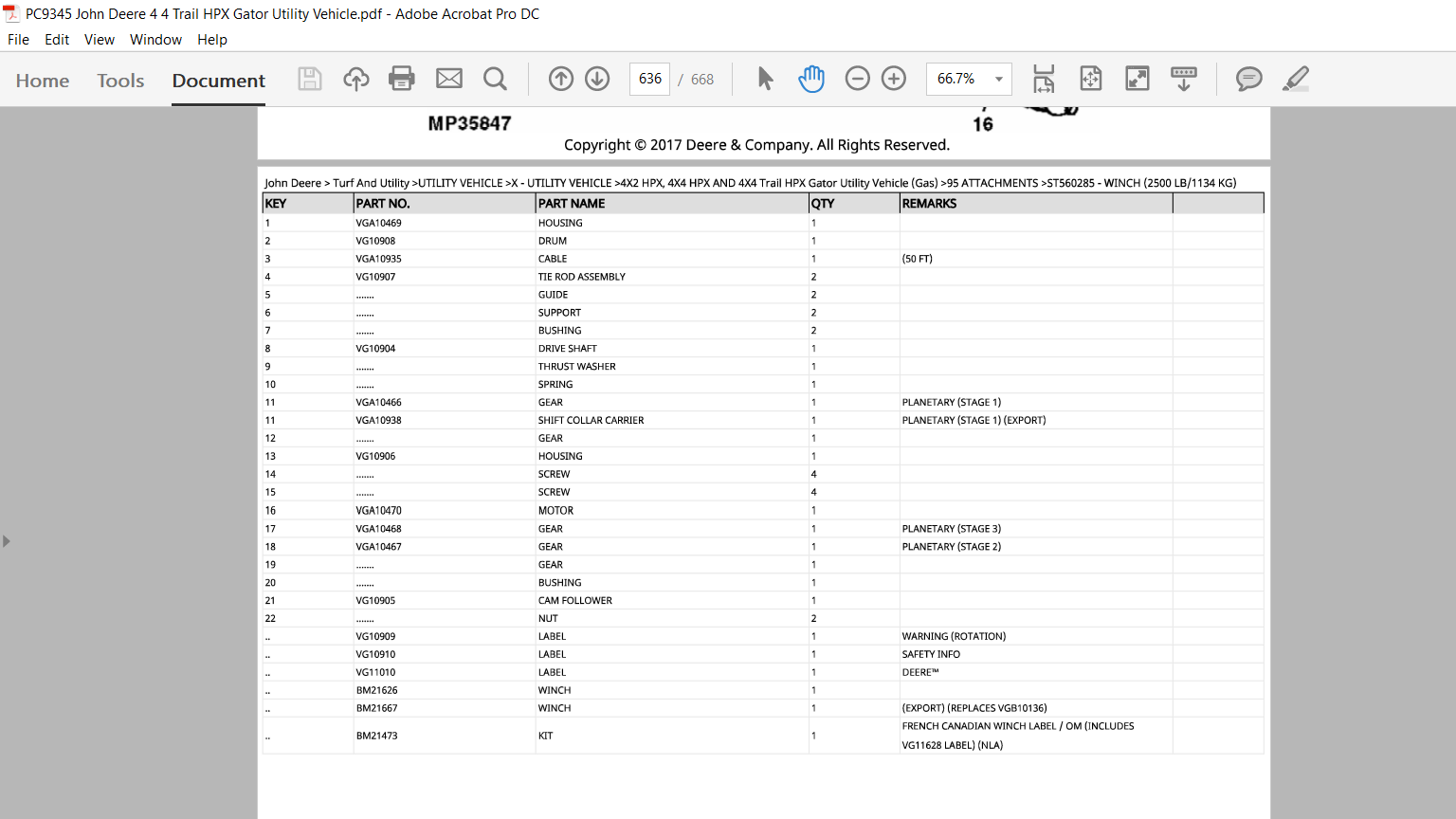
Task: Click THRUST WASHER part name
Action: point(577,367)
